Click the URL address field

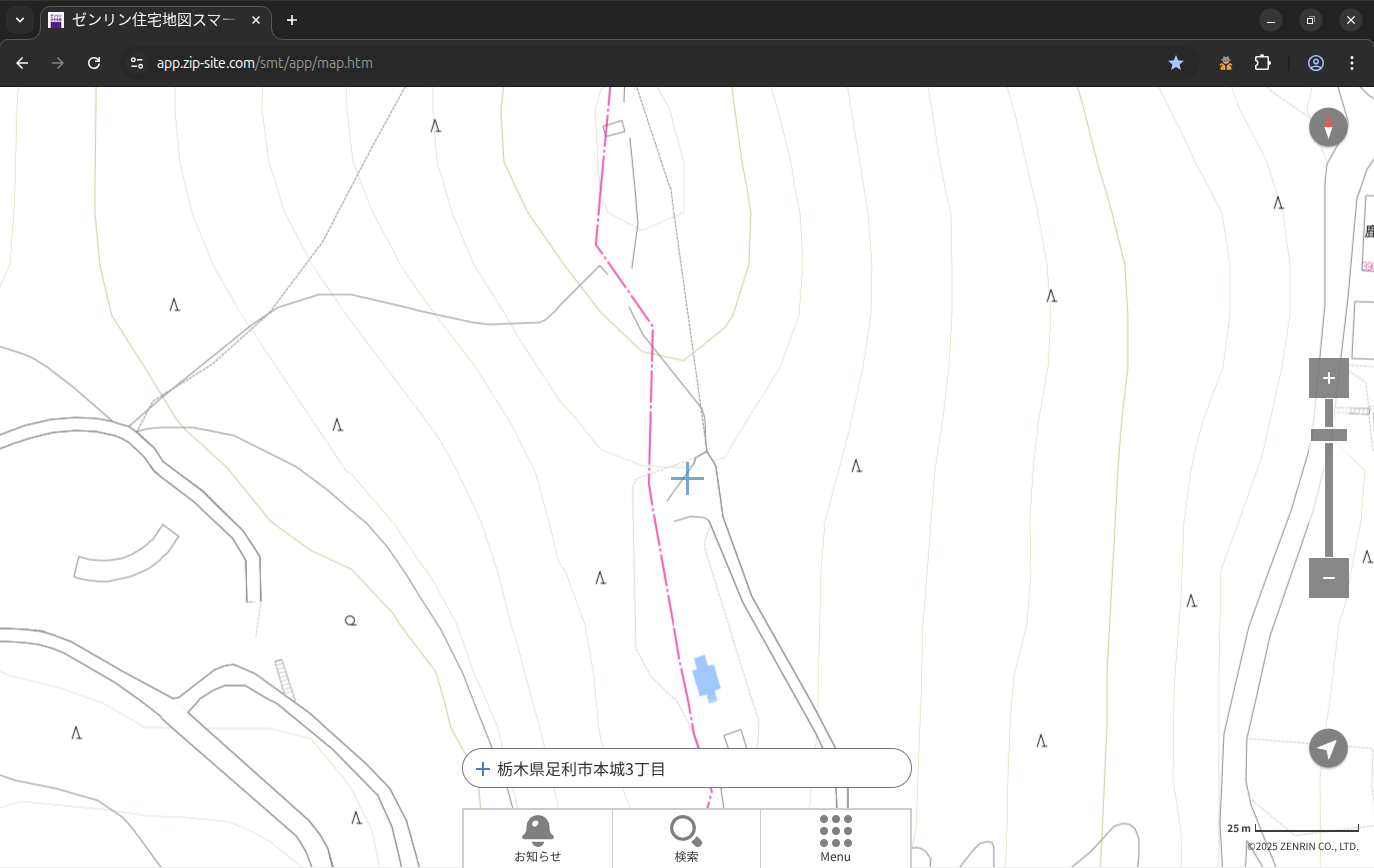point(600,63)
